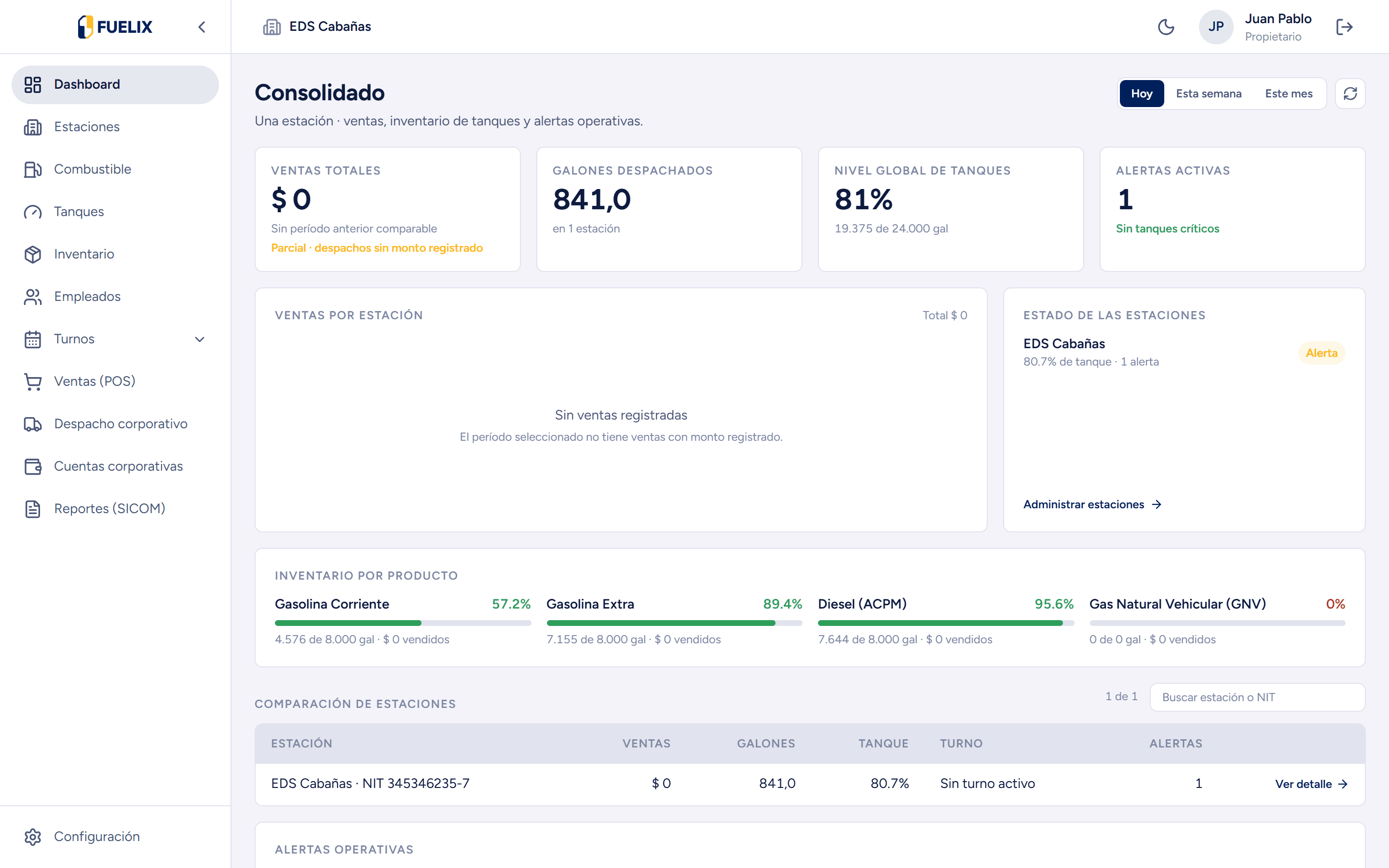Click the Sin turno activo cell
The height and width of the screenshot is (868, 1389).
tap(987, 784)
